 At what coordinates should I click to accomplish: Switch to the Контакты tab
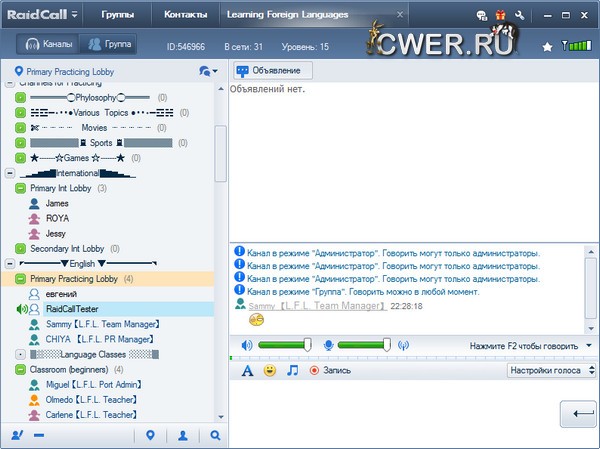tap(186, 15)
